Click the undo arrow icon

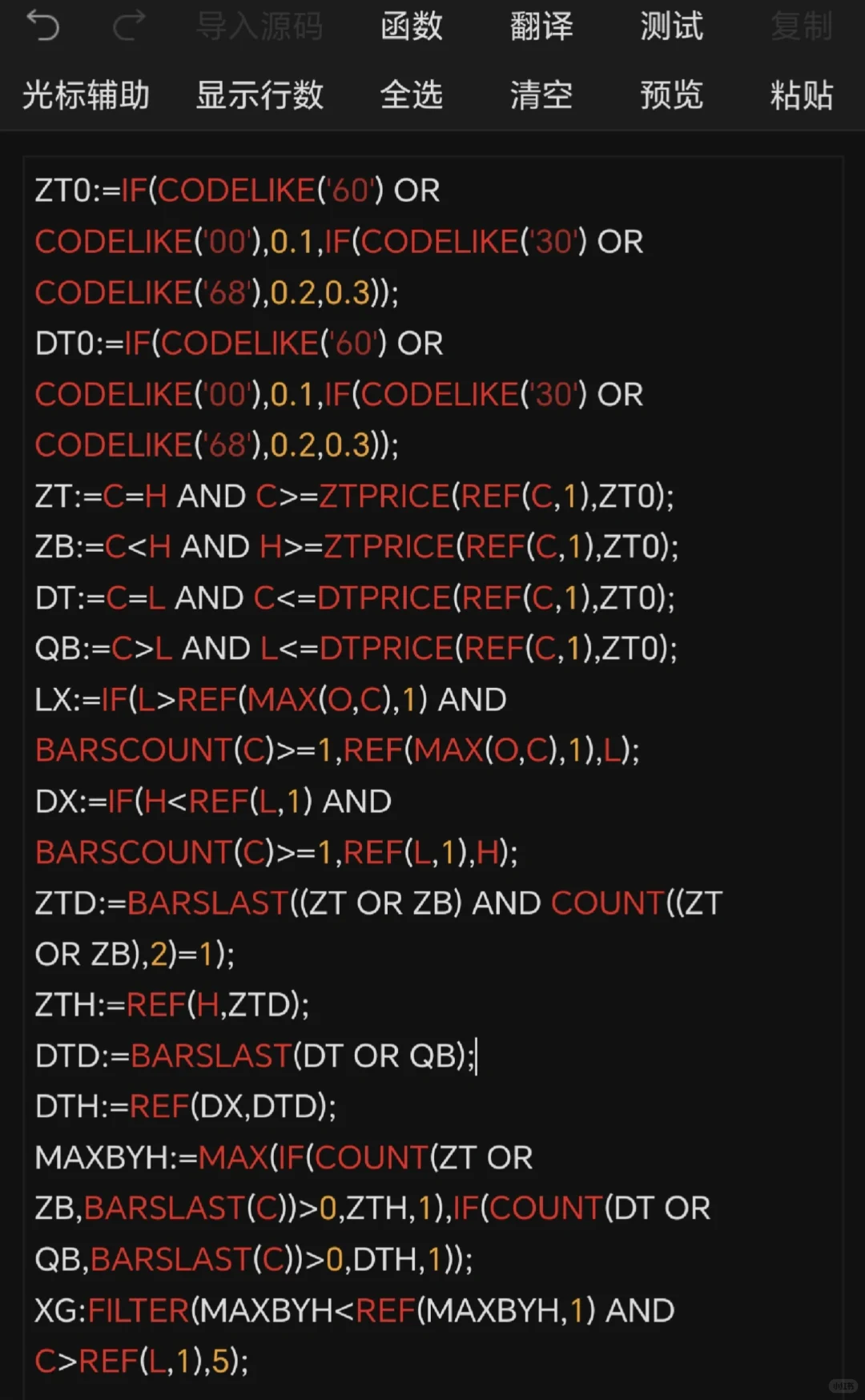click(x=43, y=26)
